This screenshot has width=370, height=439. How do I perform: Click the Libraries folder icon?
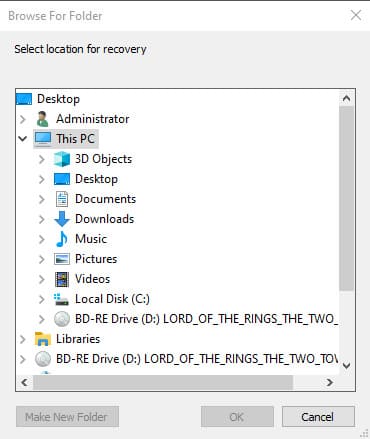coord(43,339)
